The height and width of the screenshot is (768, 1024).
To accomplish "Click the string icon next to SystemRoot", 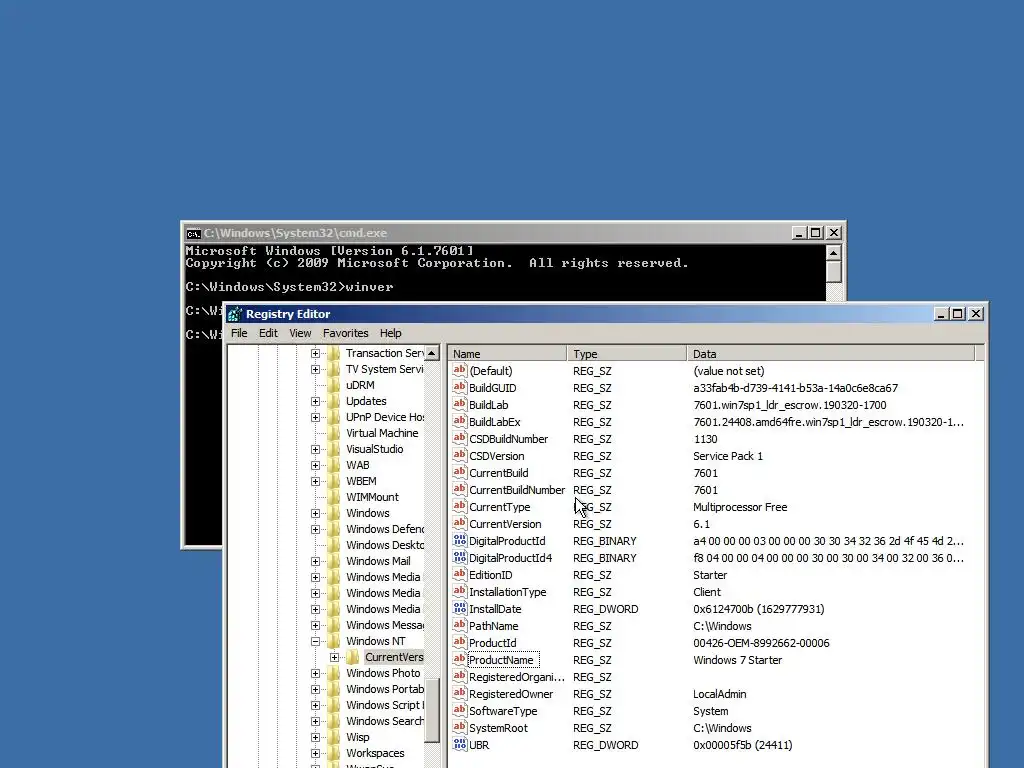I will pyautogui.click(x=460, y=727).
